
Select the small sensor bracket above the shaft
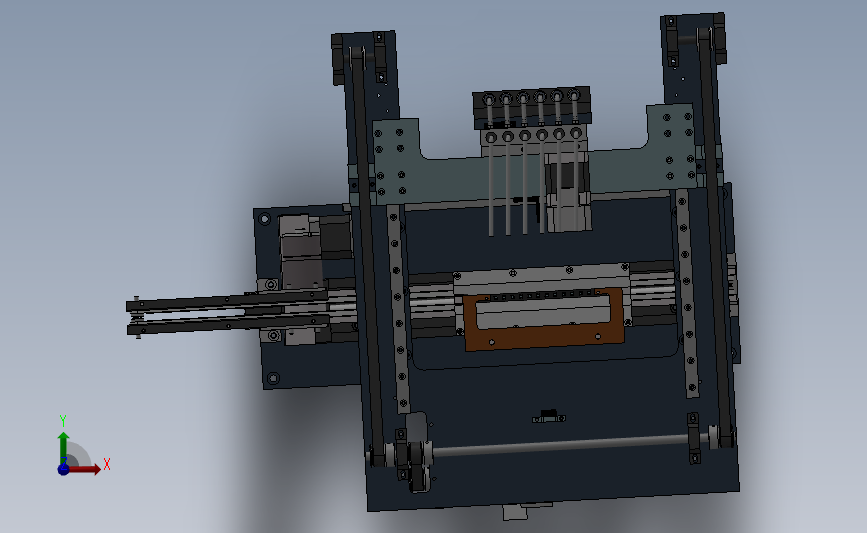pos(549,416)
